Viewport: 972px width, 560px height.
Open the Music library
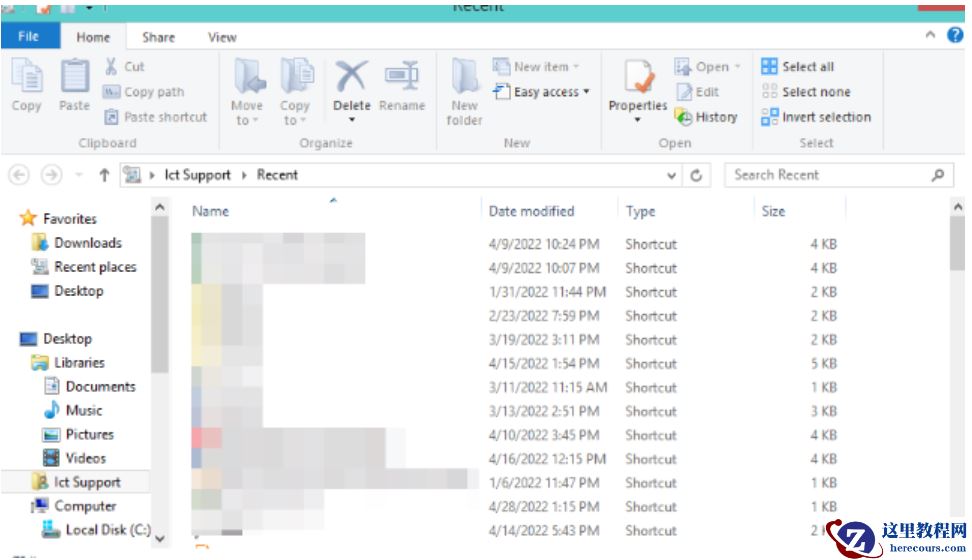(x=73, y=410)
